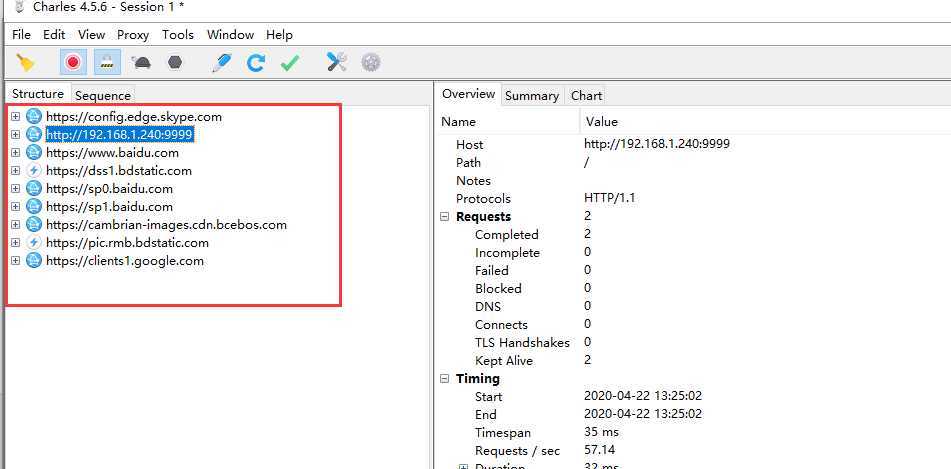Expand the pic.rmb.bdstatic.com node

point(16,243)
